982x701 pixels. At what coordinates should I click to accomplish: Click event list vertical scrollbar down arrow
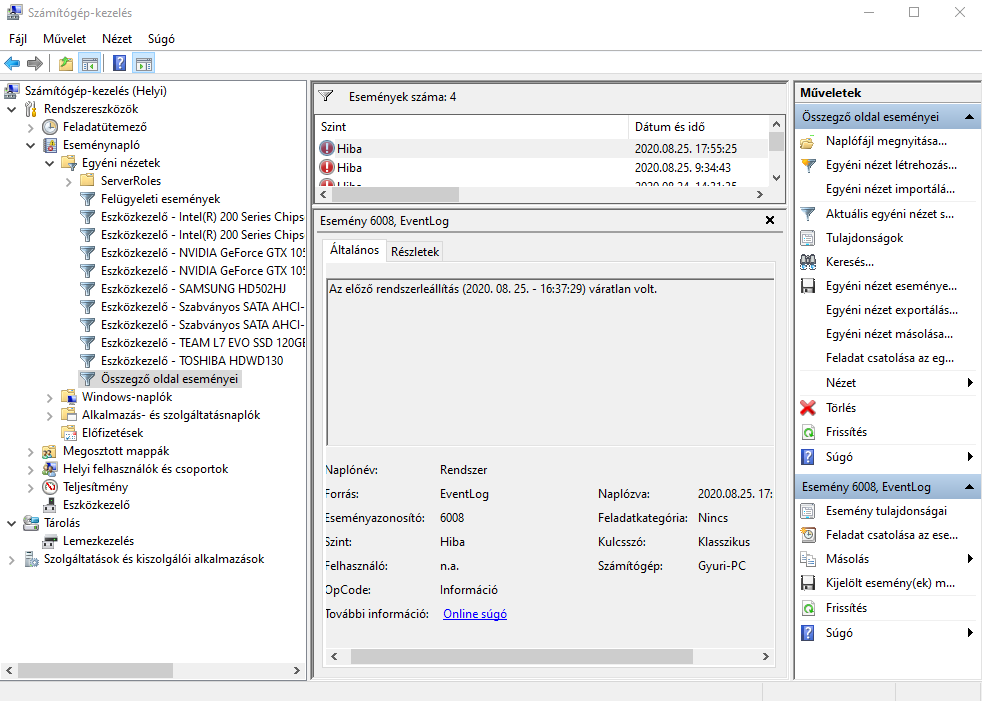(x=776, y=177)
